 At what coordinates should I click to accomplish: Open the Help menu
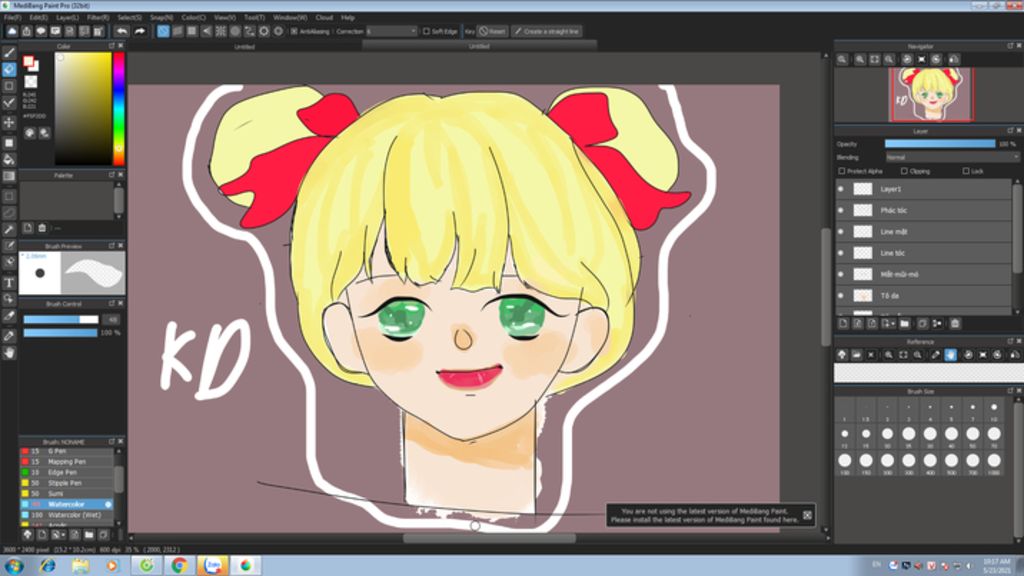click(x=348, y=18)
